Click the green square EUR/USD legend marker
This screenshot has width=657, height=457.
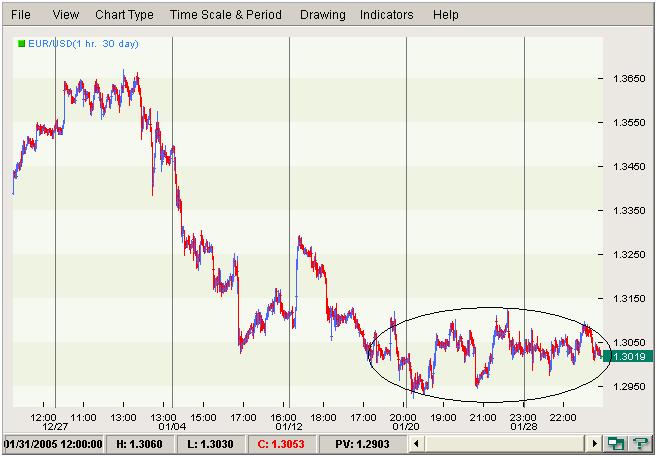coord(21,44)
